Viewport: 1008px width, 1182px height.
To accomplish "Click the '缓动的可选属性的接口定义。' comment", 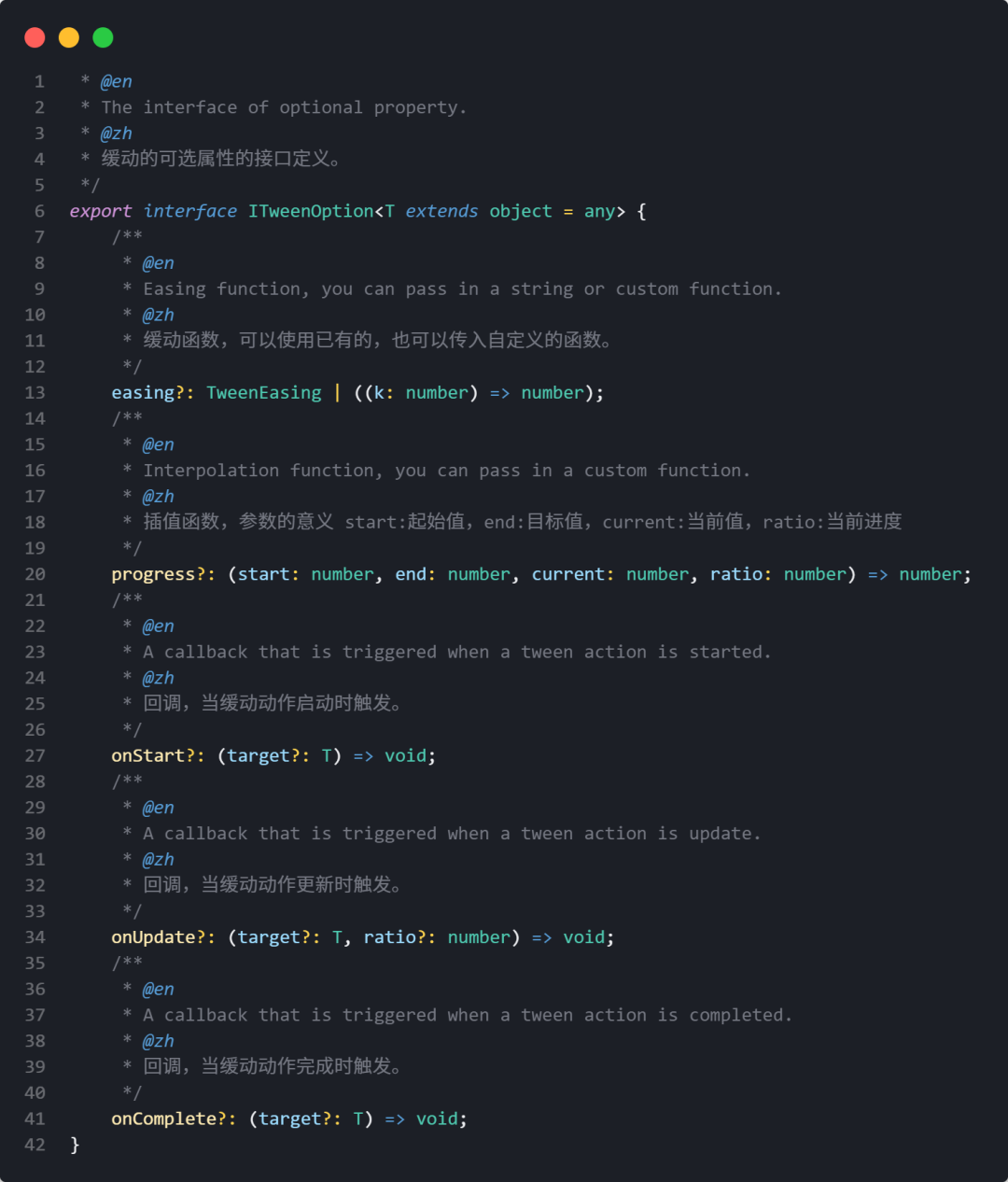I will pyautogui.click(x=221, y=159).
